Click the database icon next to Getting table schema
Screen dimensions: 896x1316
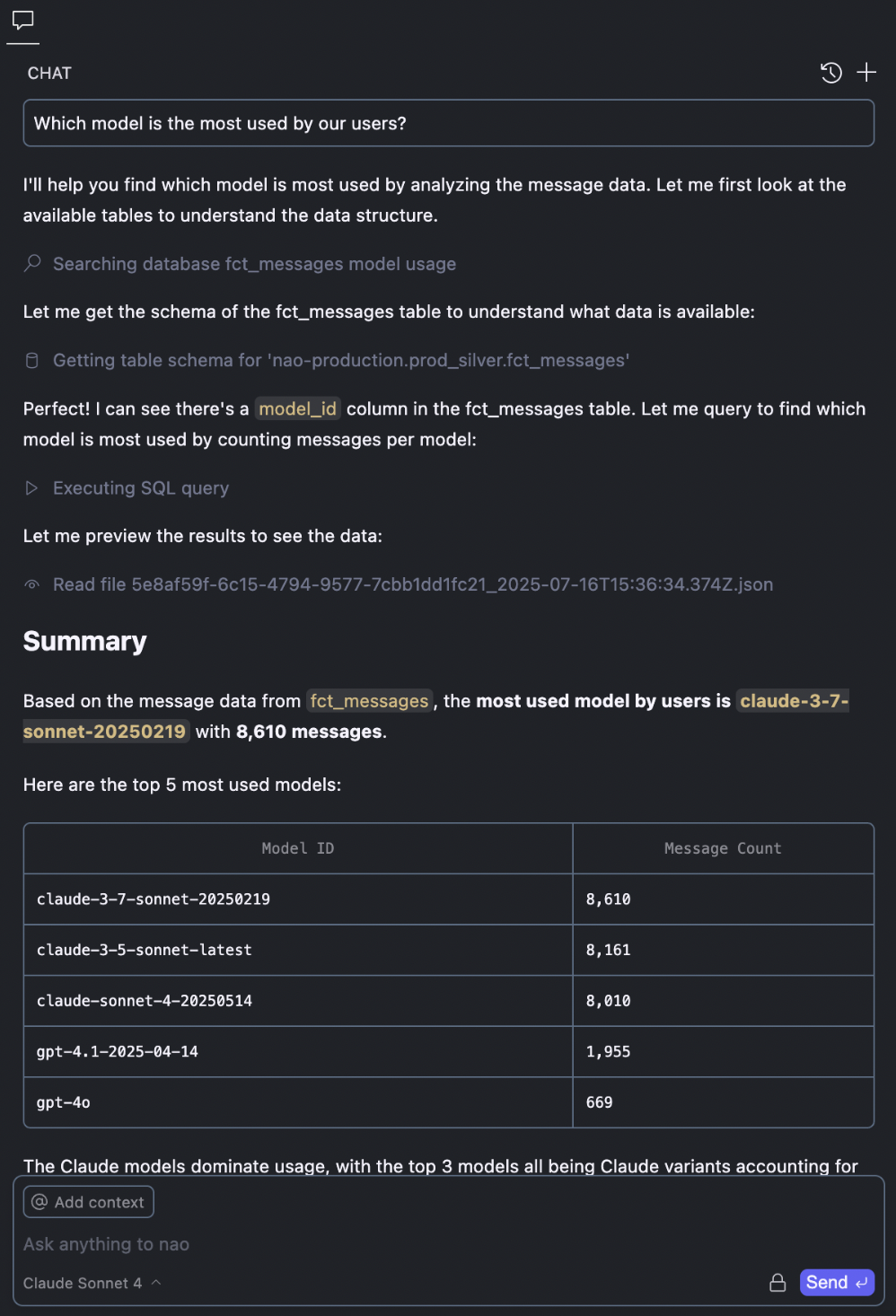point(32,360)
